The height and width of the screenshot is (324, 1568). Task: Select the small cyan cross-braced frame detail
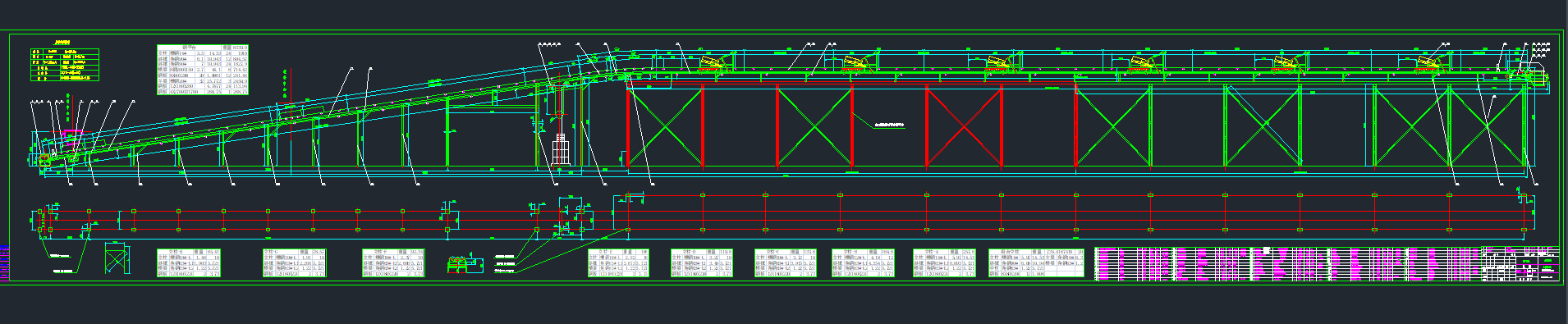(x=117, y=258)
